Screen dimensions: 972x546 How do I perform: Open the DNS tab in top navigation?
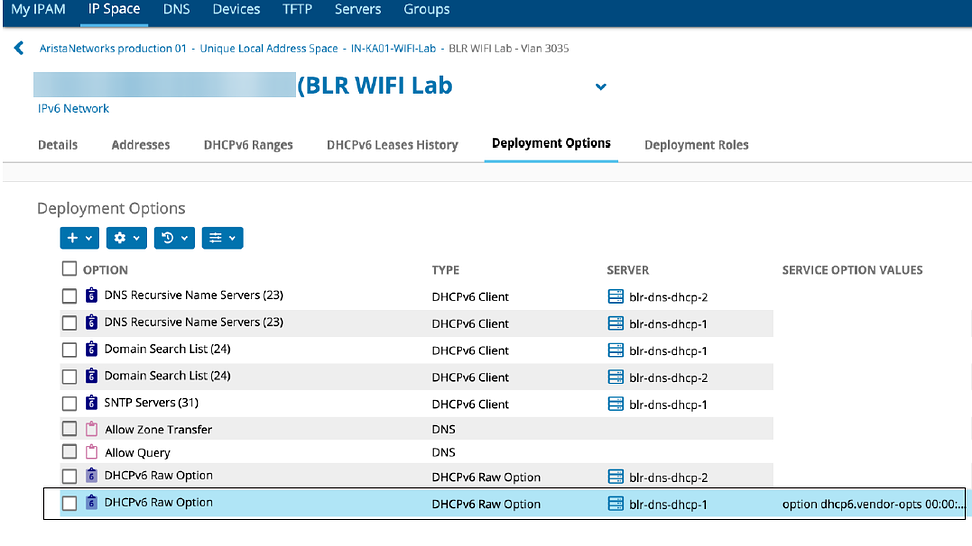coord(176,10)
